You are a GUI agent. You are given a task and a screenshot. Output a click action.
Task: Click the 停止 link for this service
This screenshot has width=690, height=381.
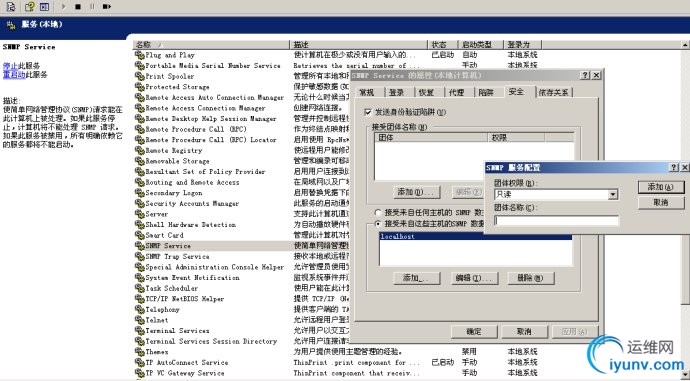pos(11,65)
